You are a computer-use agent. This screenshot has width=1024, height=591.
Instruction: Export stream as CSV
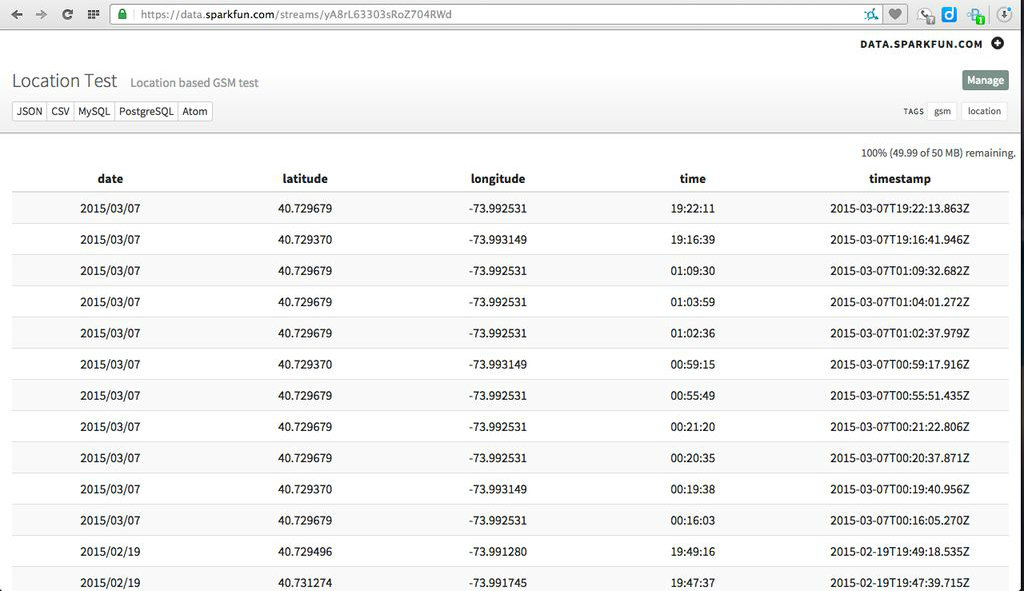60,111
